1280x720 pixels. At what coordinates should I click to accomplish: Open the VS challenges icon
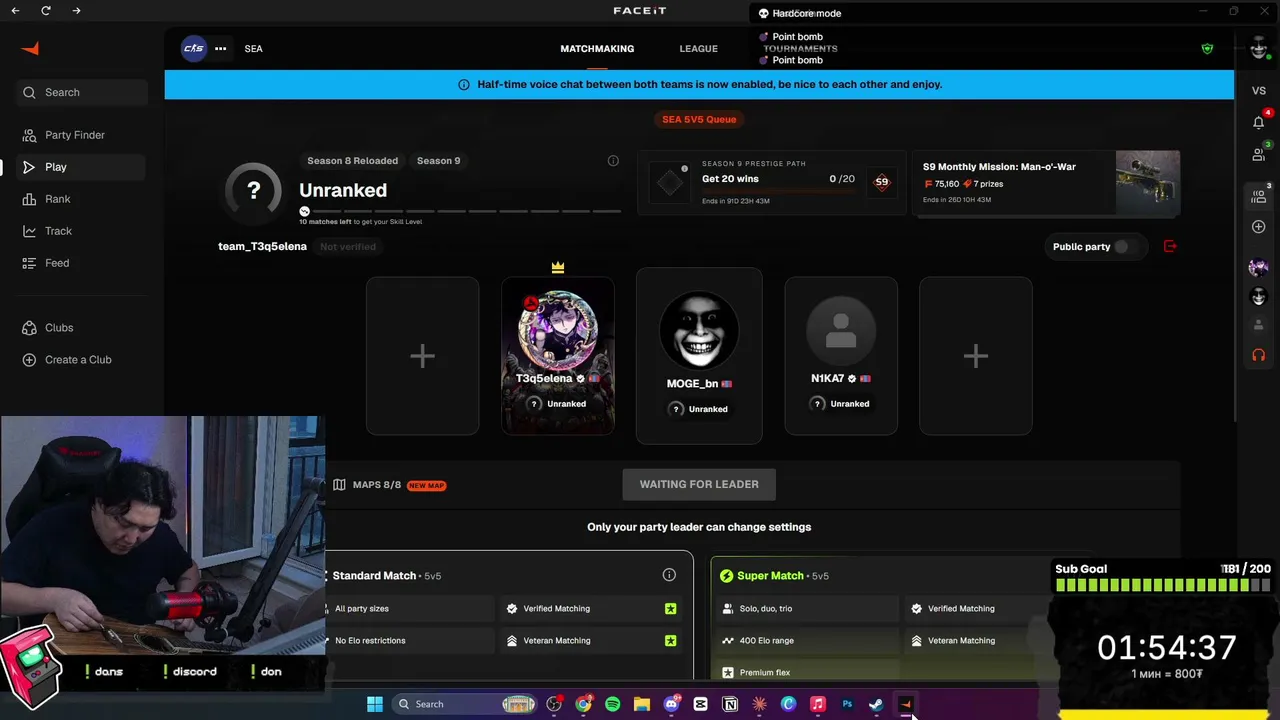coord(1259,91)
